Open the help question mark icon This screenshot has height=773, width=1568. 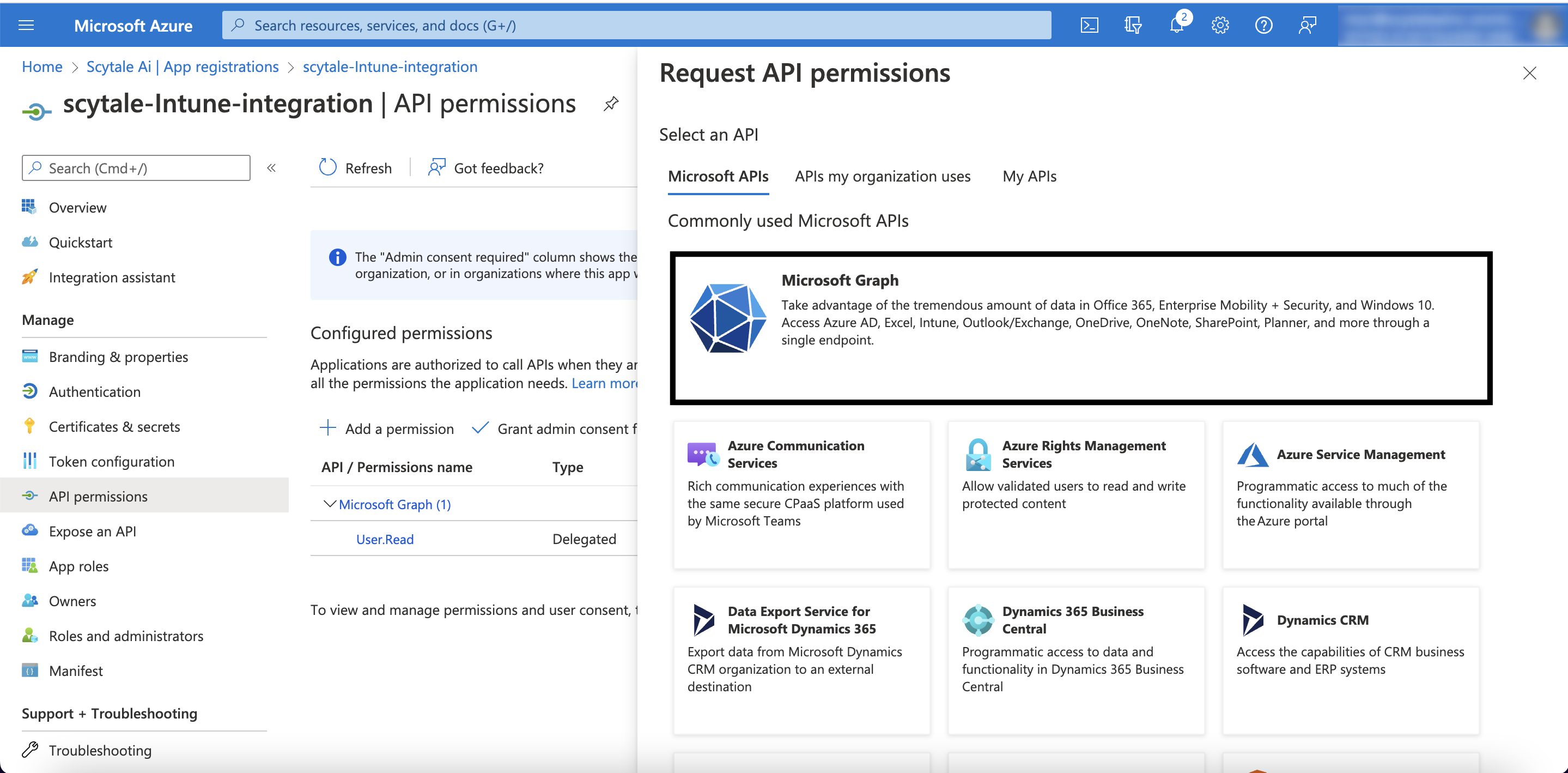[1263, 25]
